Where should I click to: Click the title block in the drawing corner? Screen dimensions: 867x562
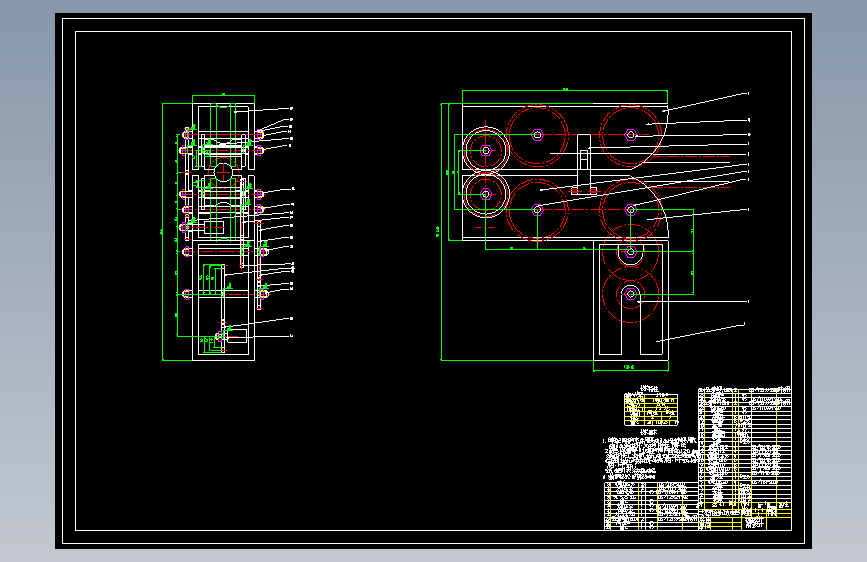click(x=746, y=516)
